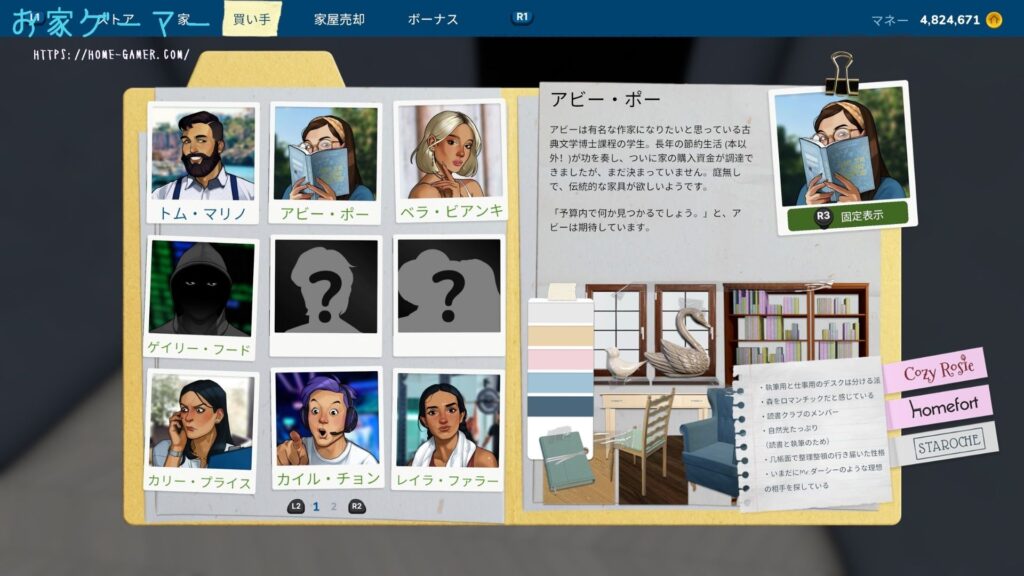The height and width of the screenshot is (576, 1024).
Task: Click the Cozy Rosie brand tag
Action: point(938,370)
